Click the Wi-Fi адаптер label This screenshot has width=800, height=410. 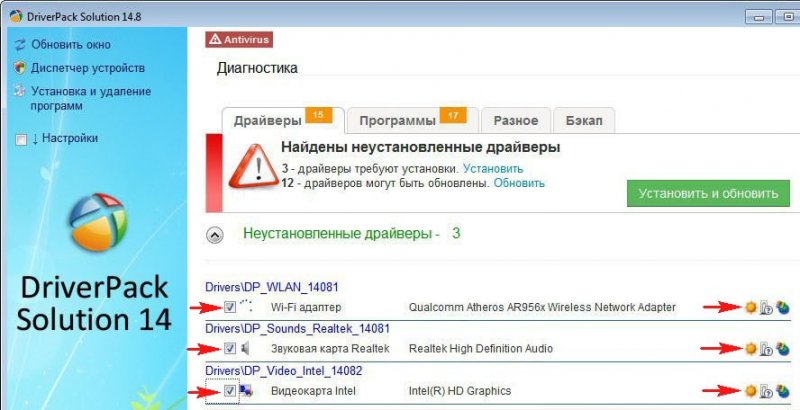coord(305,308)
